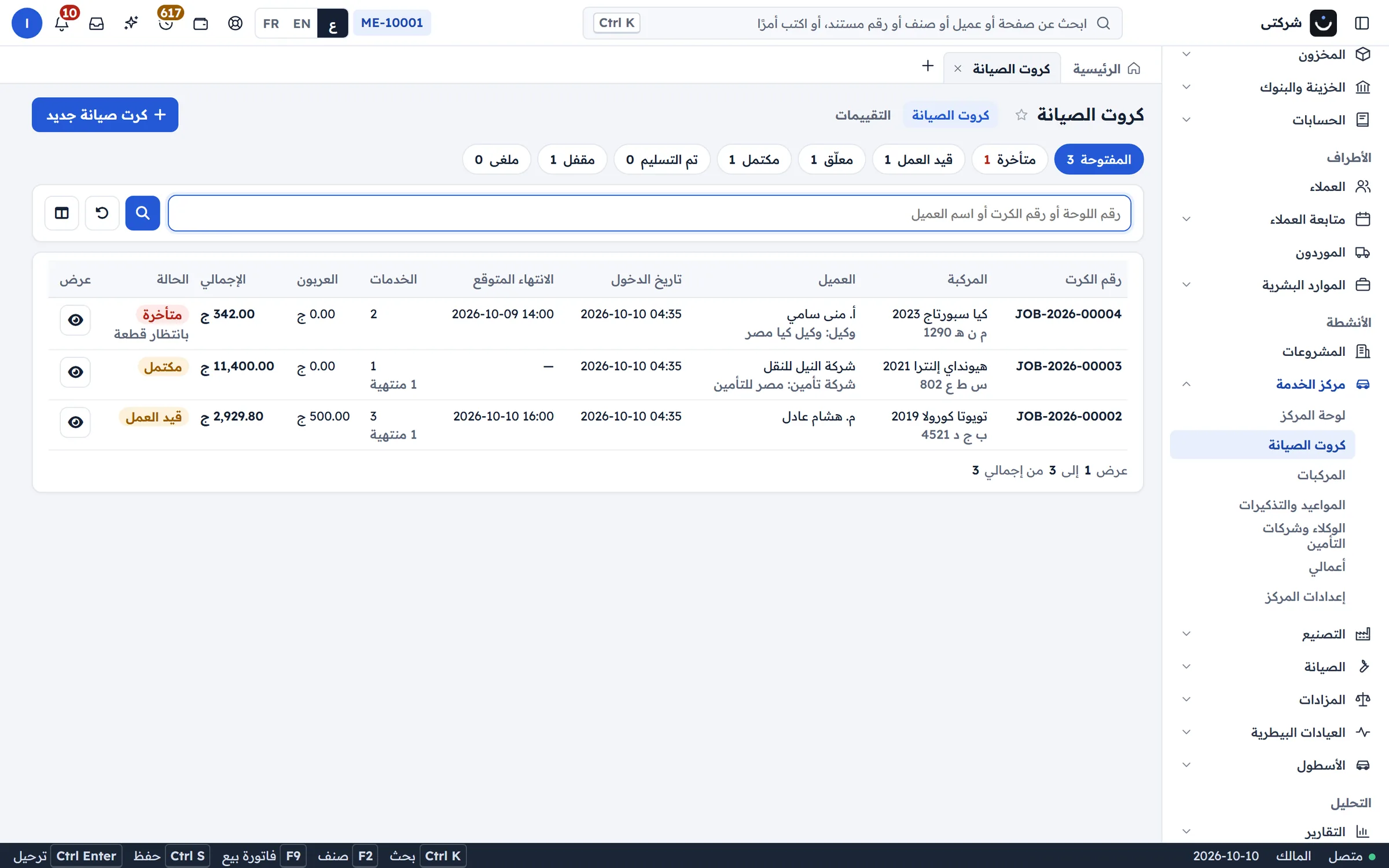This screenshot has height=868, width=1389.
Task: Switch language to EN
Action: tap(302, 24)
